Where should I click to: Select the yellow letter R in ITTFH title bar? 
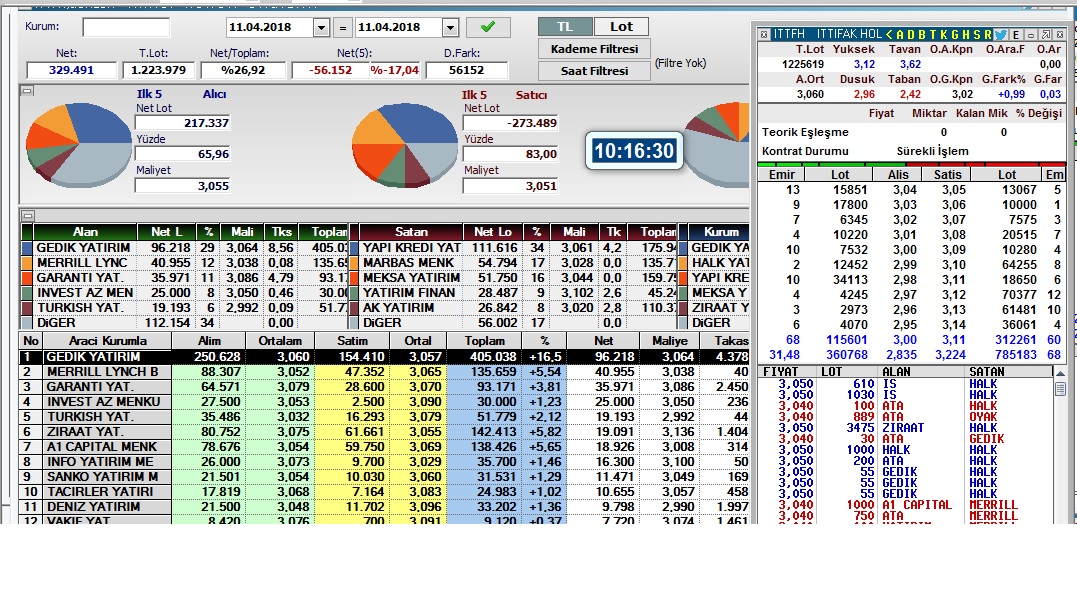988,34
